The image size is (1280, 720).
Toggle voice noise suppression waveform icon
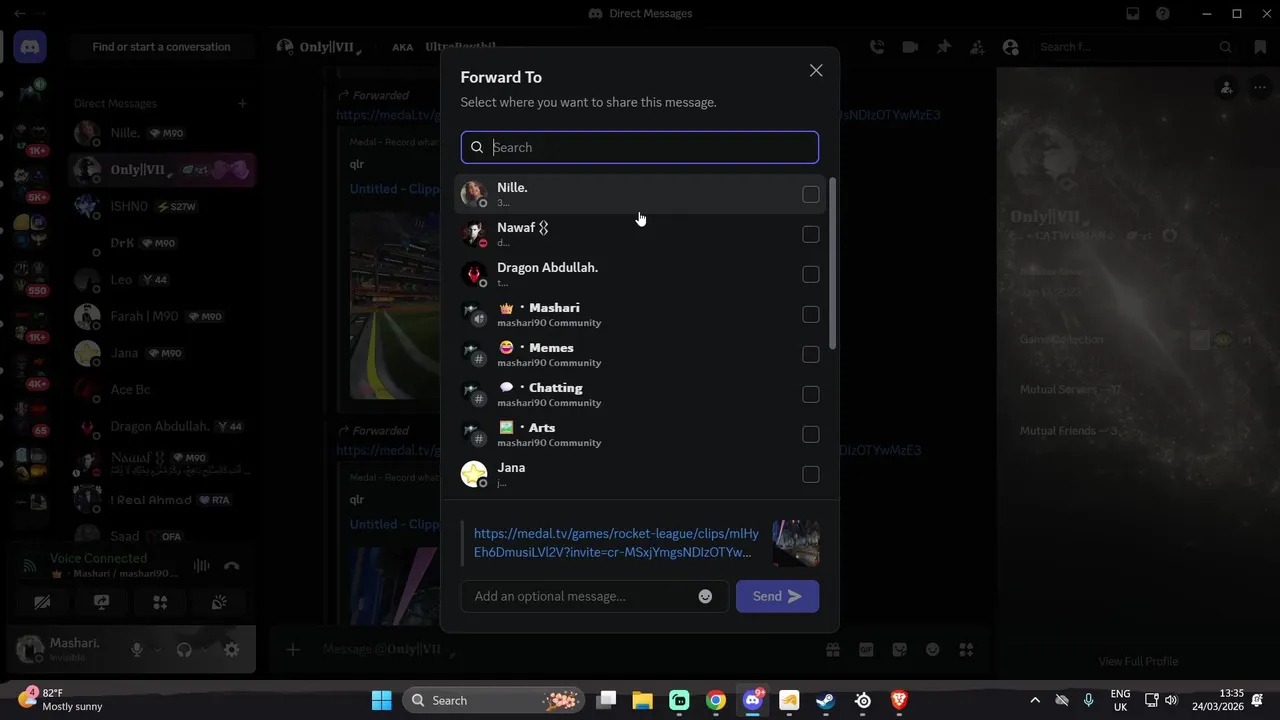(202, 566)
